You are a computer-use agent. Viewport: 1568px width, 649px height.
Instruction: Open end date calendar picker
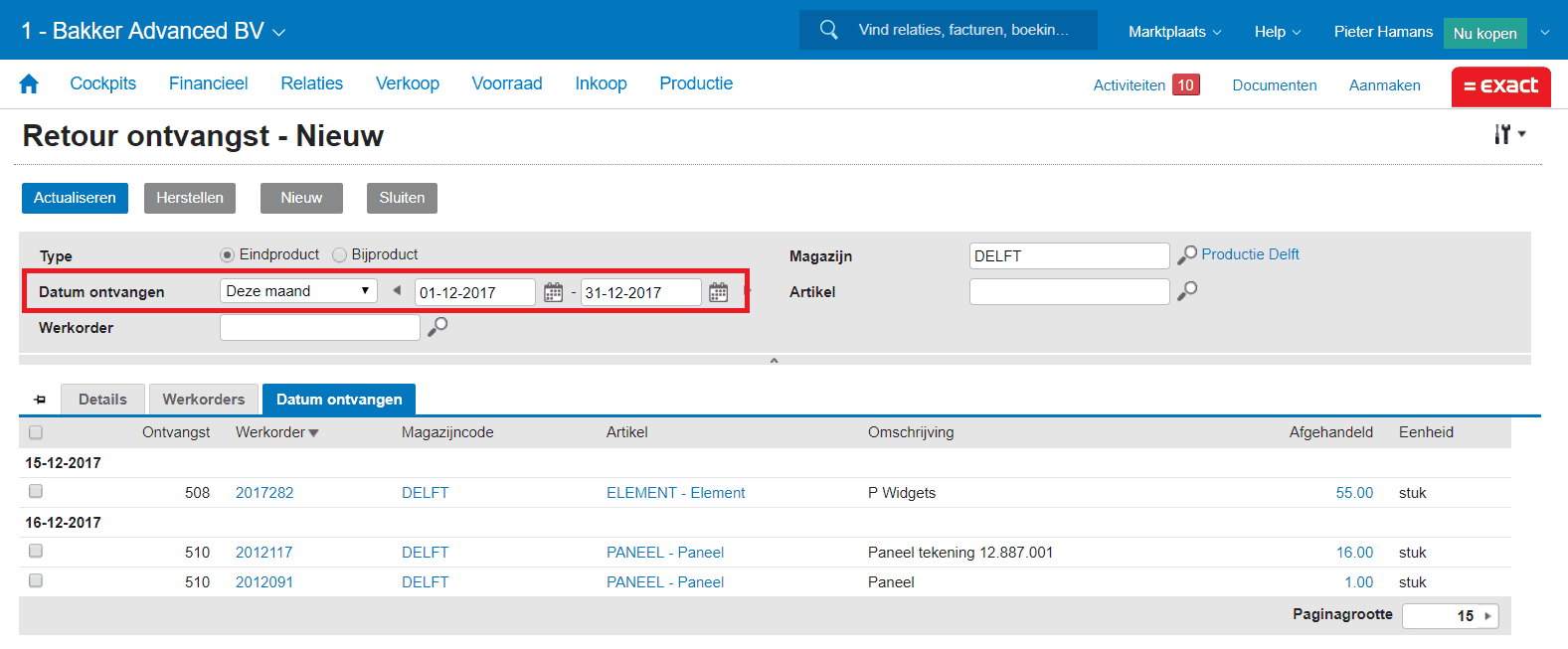click(x=718, y=292)
